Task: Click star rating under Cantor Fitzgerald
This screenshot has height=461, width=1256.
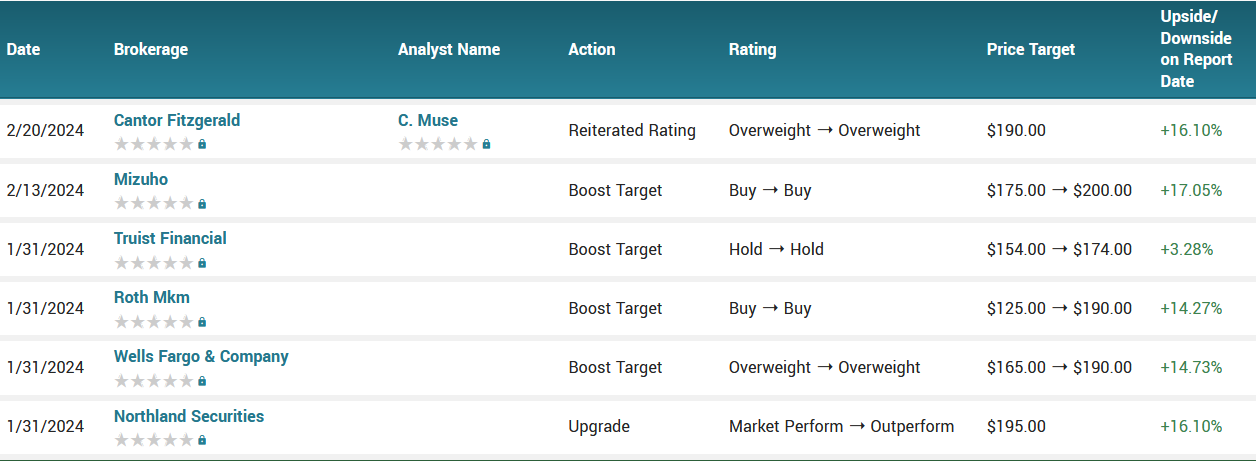Action: tap(153, 144)
